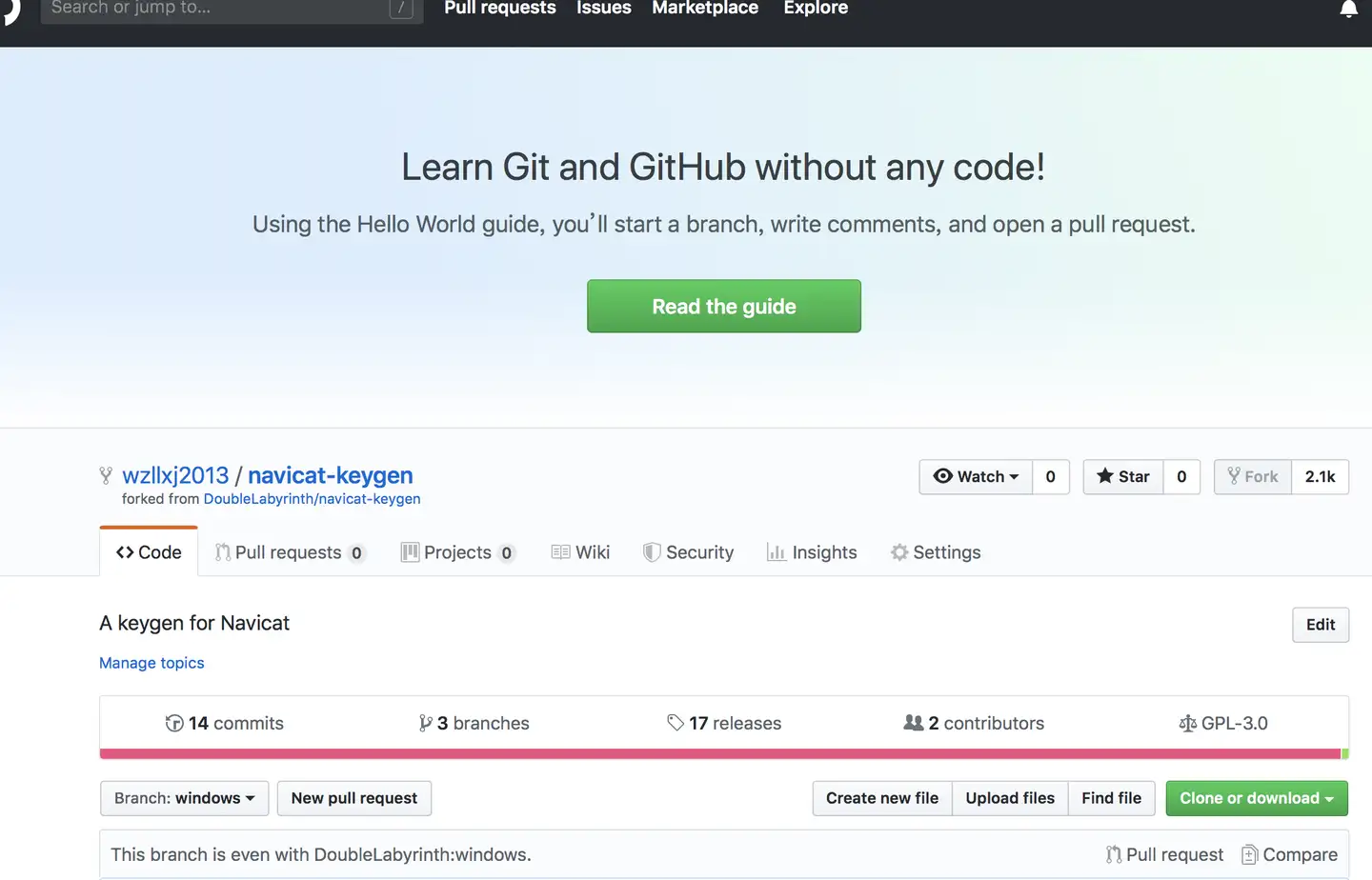Open the 17 releases link
Image resolution: width=1372 pixels, height=880 pixels.
click(x=724, y=723)
